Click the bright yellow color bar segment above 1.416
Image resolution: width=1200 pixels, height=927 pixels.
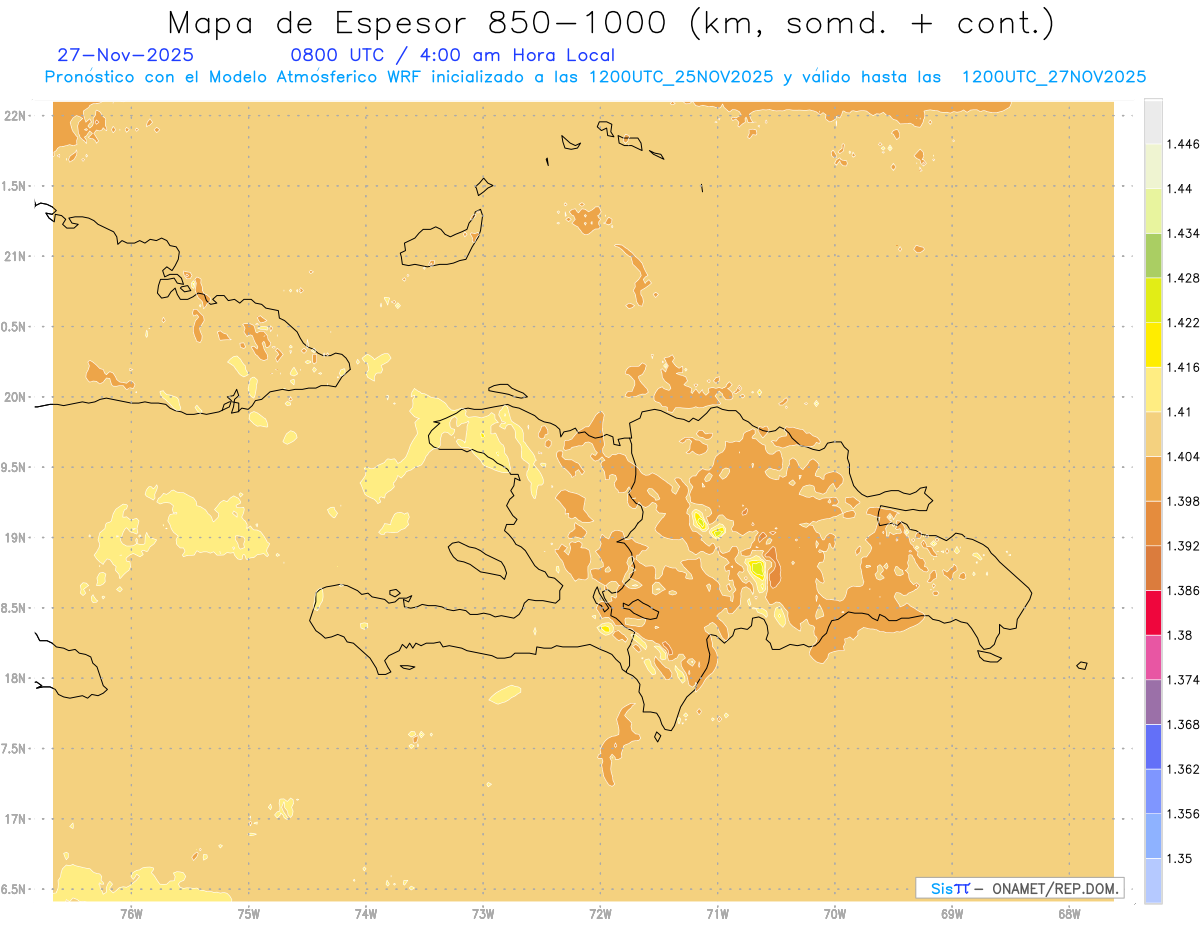pyautogui.click(x=1153, y=344)
